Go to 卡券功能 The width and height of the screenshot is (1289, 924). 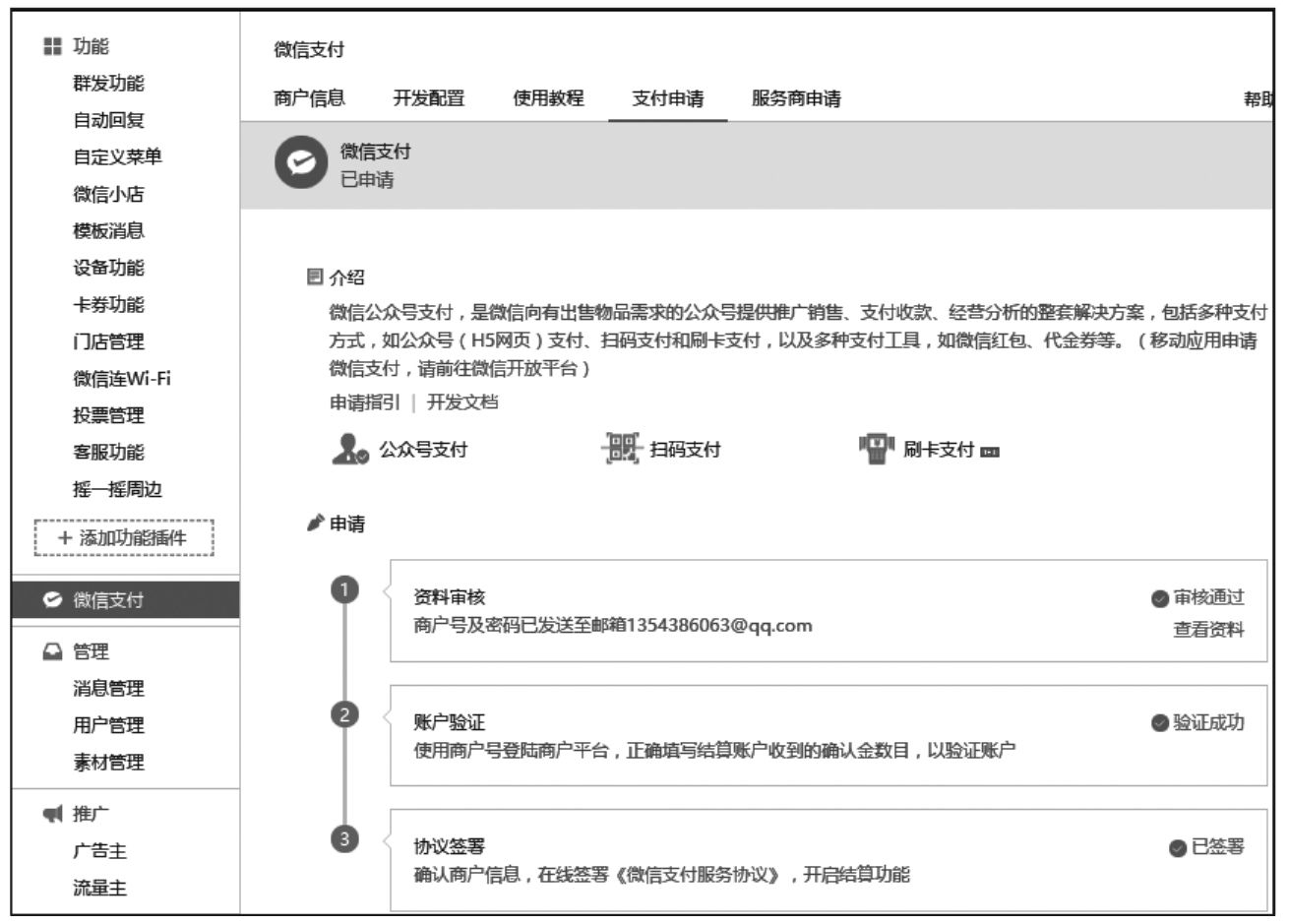[x=108, y=304]
